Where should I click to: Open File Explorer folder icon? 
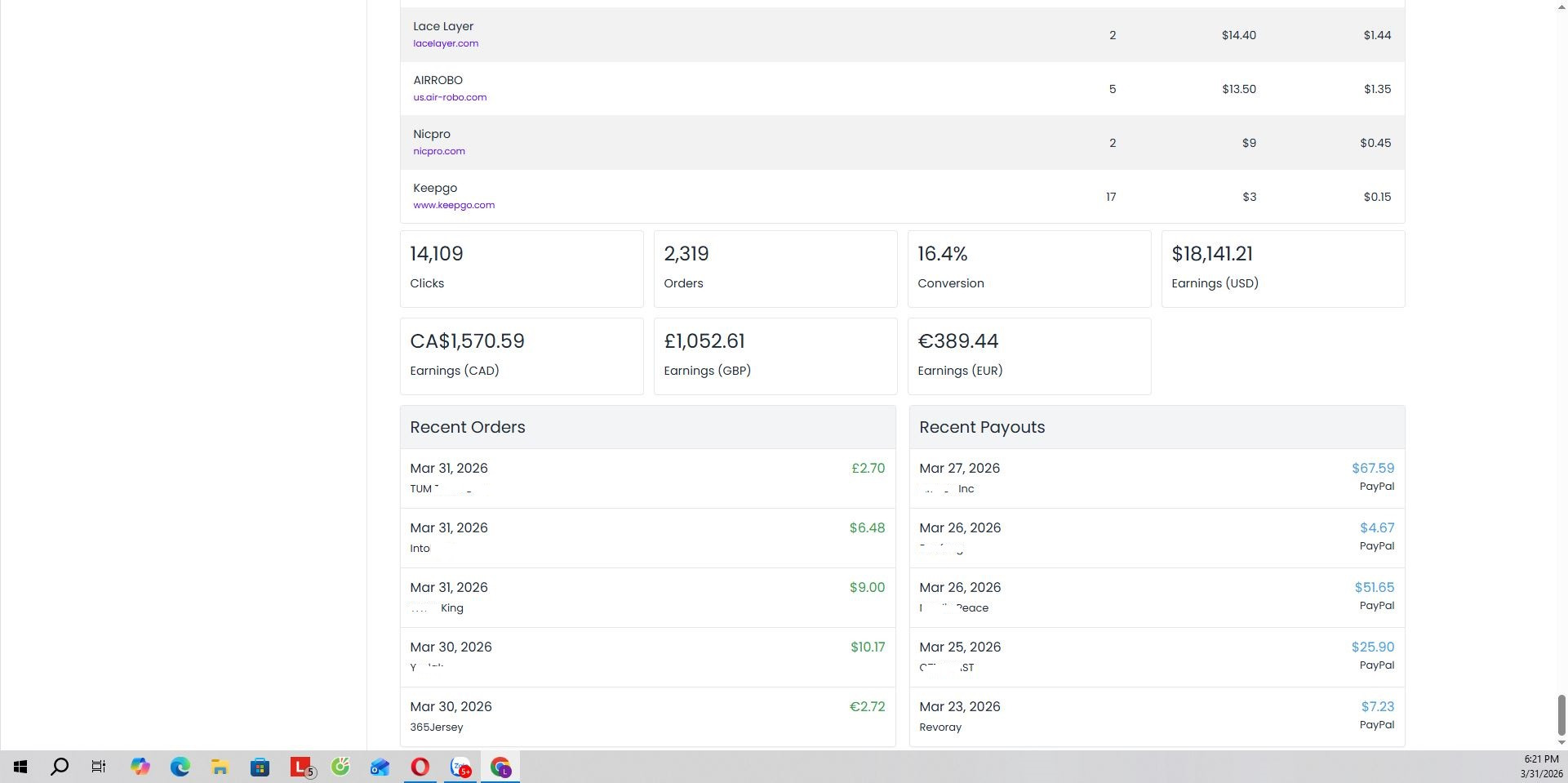[220, 767]
